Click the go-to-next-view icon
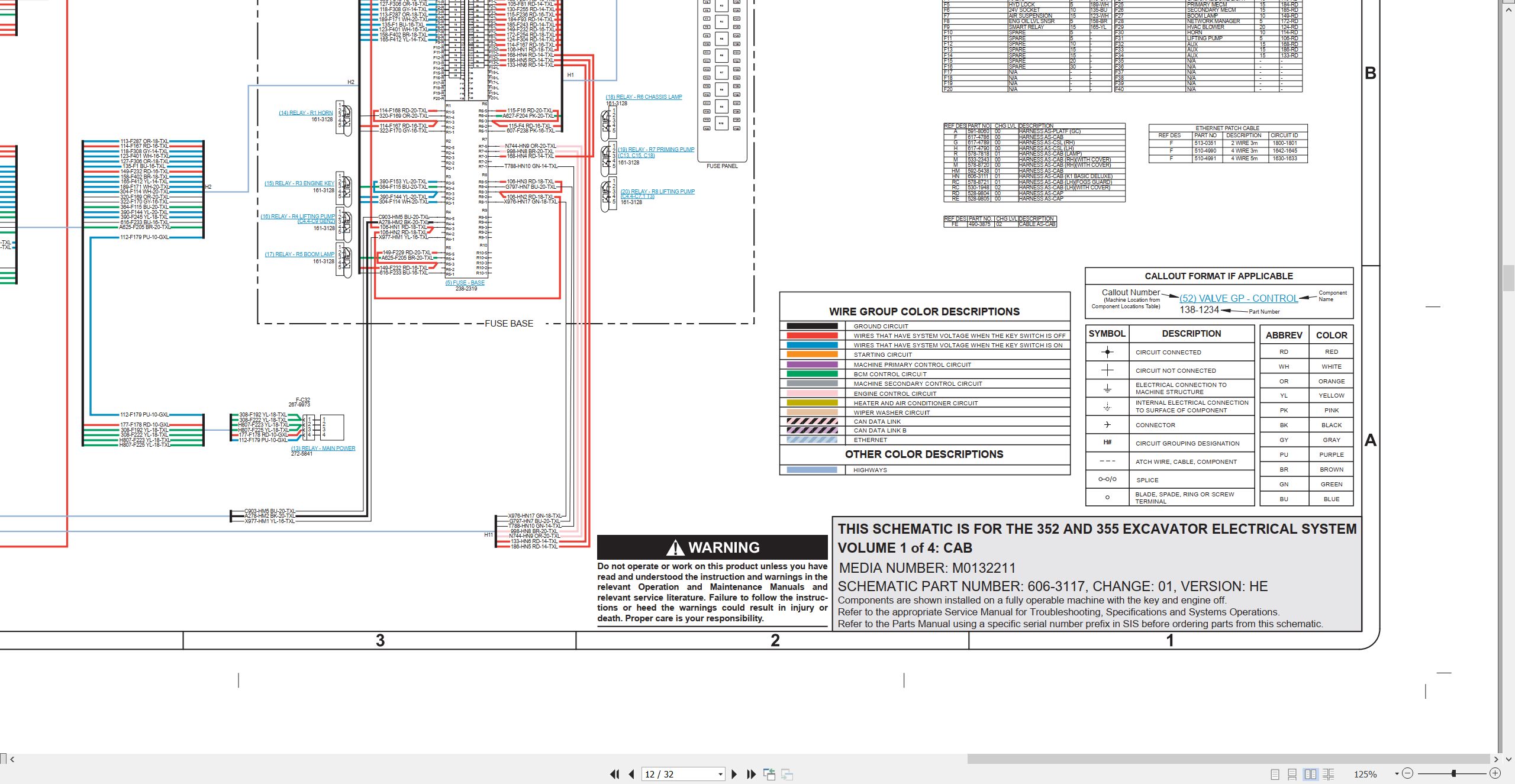This screenshot has width=1515, height=784. tap(787, 774)
